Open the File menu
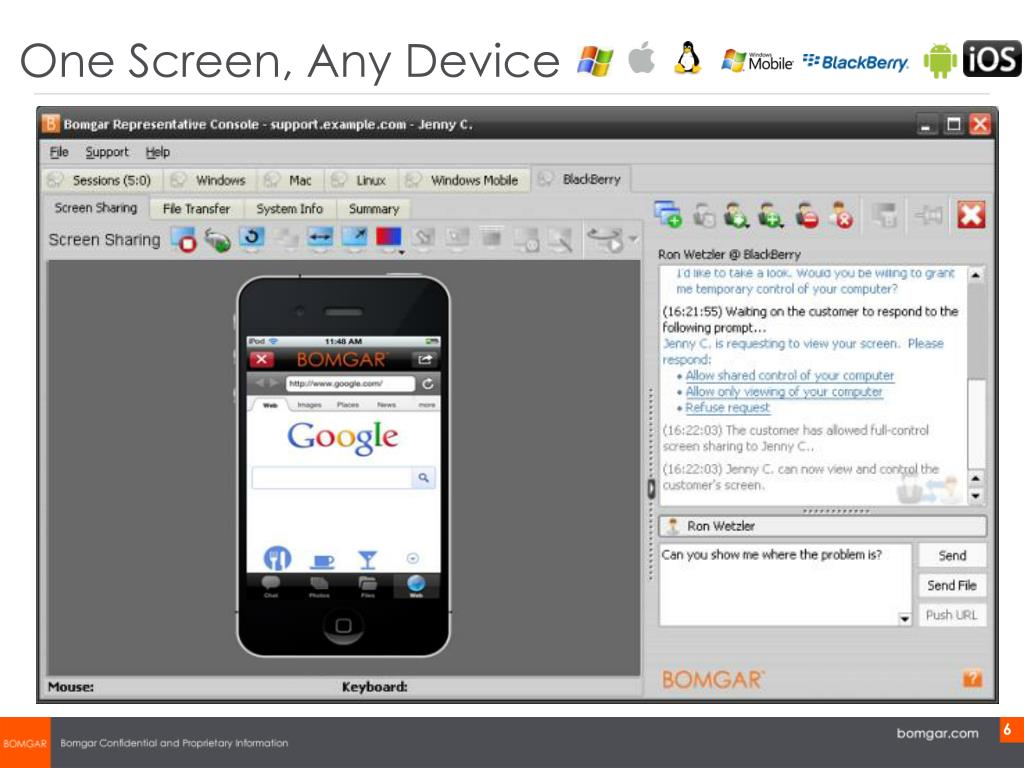The image size is (1024, 768). [x=59, y=152]
